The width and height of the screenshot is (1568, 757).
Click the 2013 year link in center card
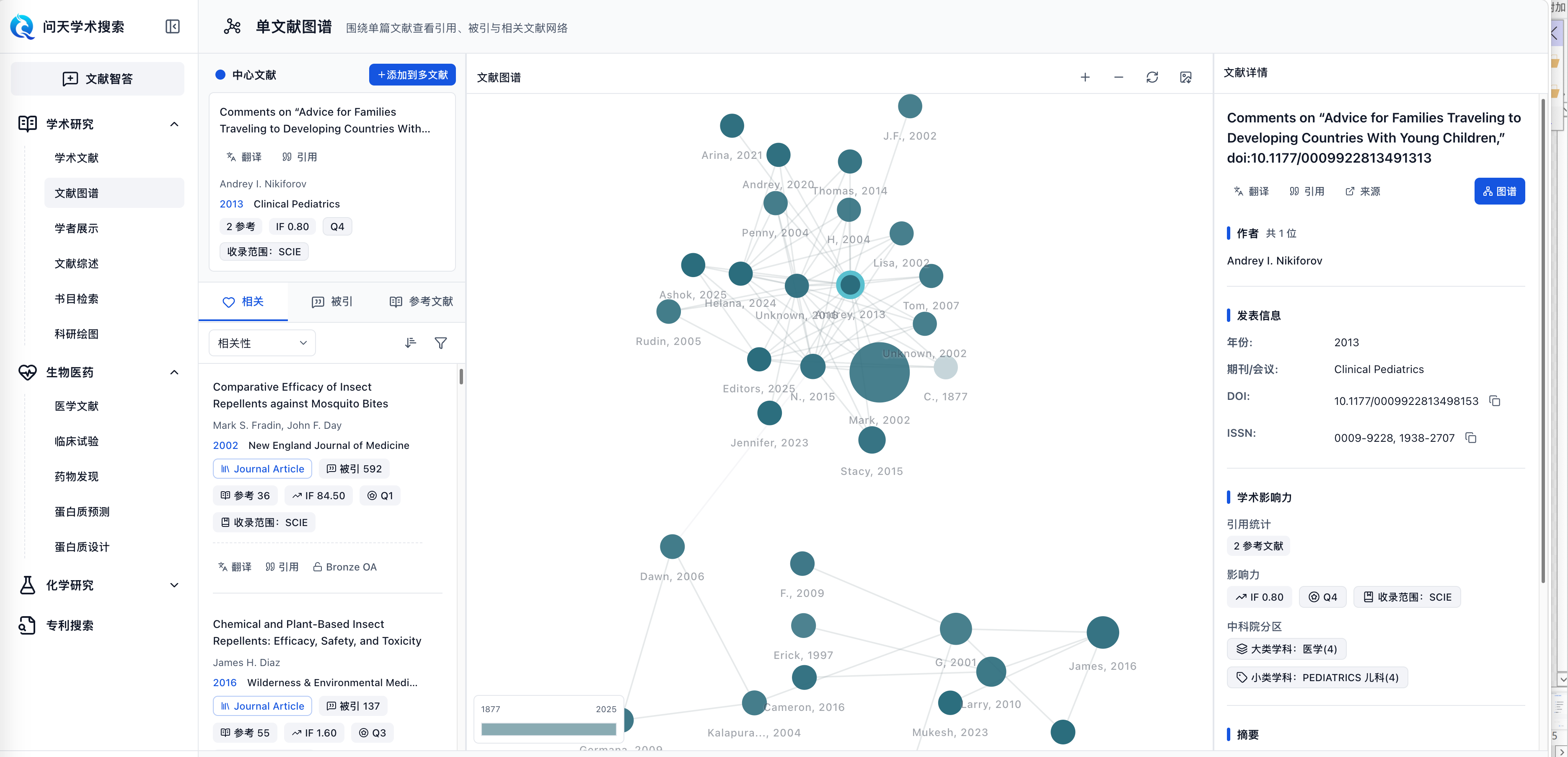point(231,204)
